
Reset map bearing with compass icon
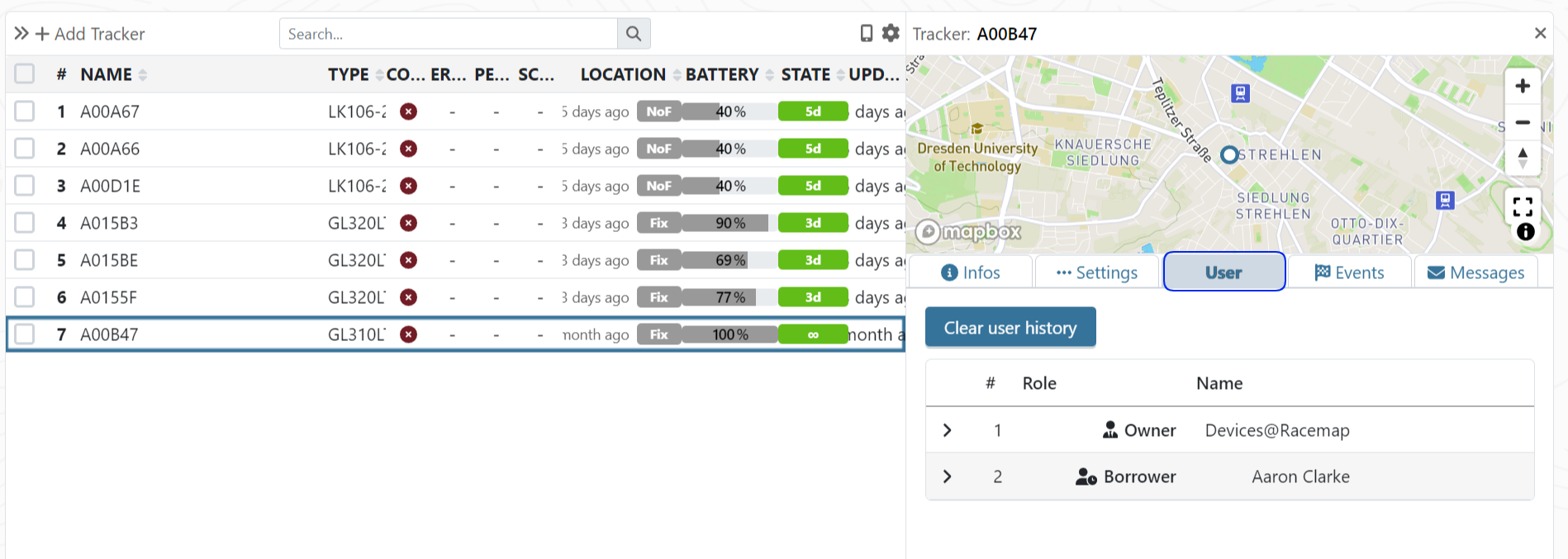(1522, 158)
